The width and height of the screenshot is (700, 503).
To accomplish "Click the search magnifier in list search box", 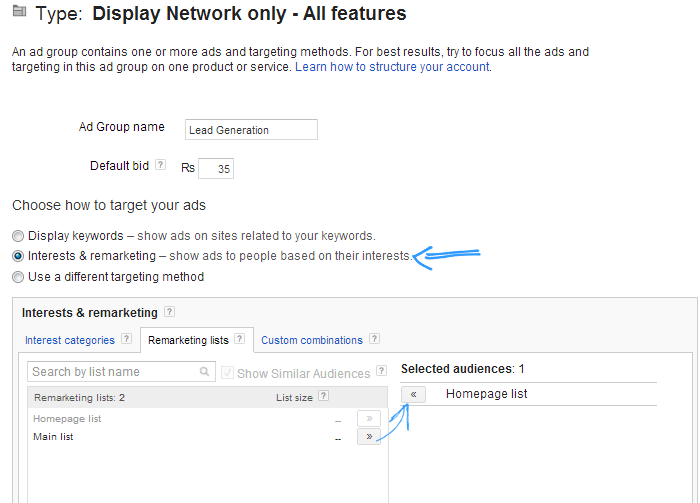I will (204, 371).
